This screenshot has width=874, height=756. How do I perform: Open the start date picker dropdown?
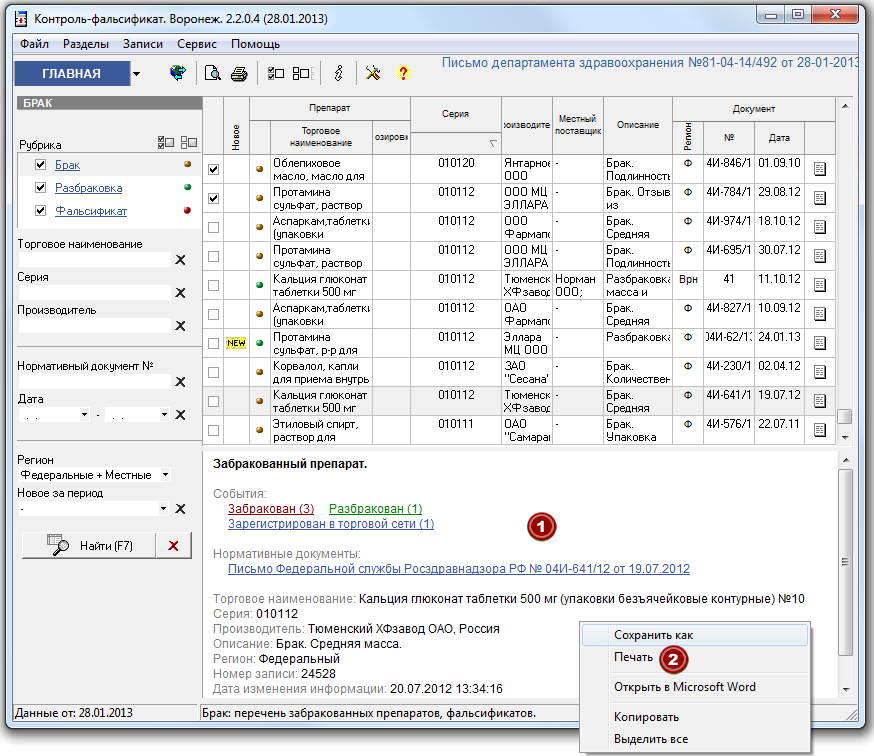(x=84, y=414)
